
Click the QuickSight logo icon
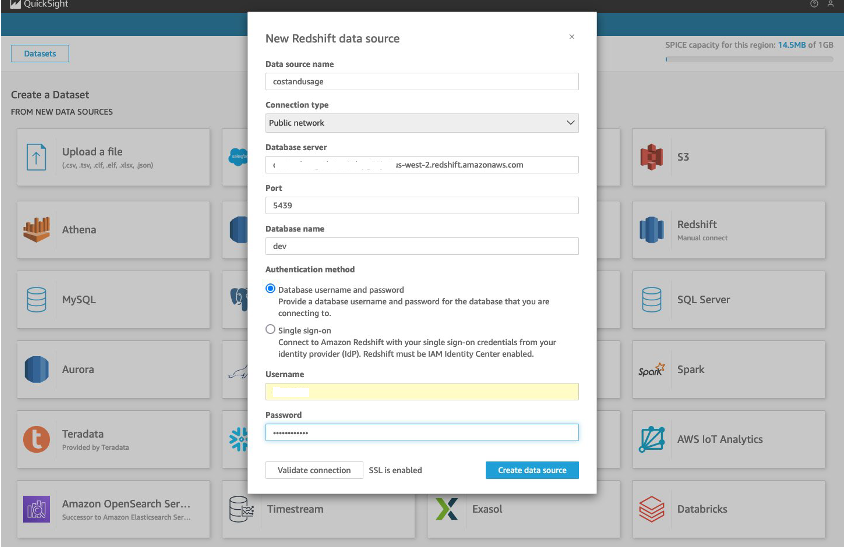pyautogui.click(x=15, y=4)
